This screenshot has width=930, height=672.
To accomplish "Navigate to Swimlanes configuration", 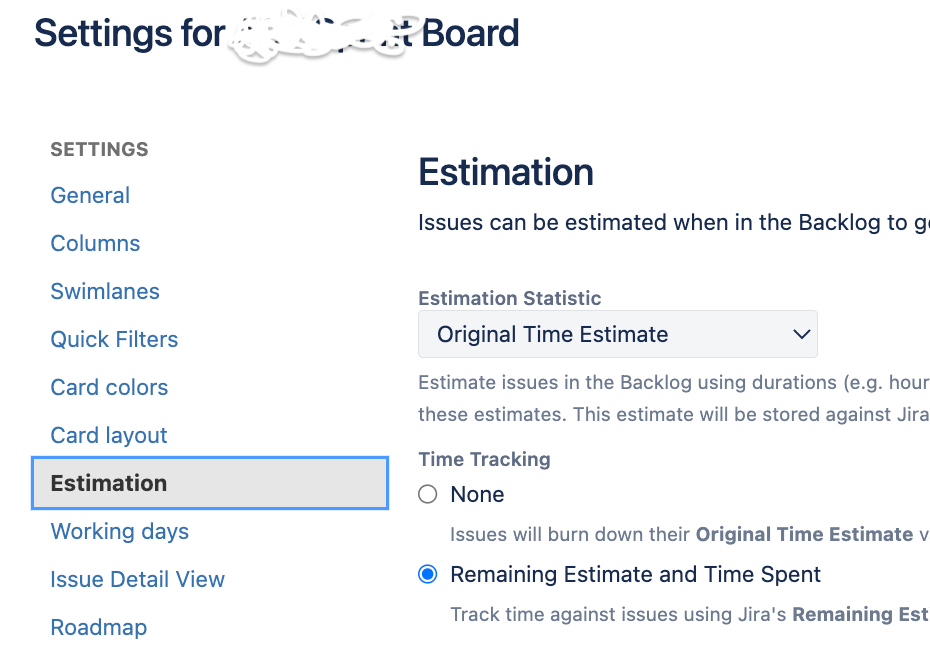I will (x=104, y=291).
